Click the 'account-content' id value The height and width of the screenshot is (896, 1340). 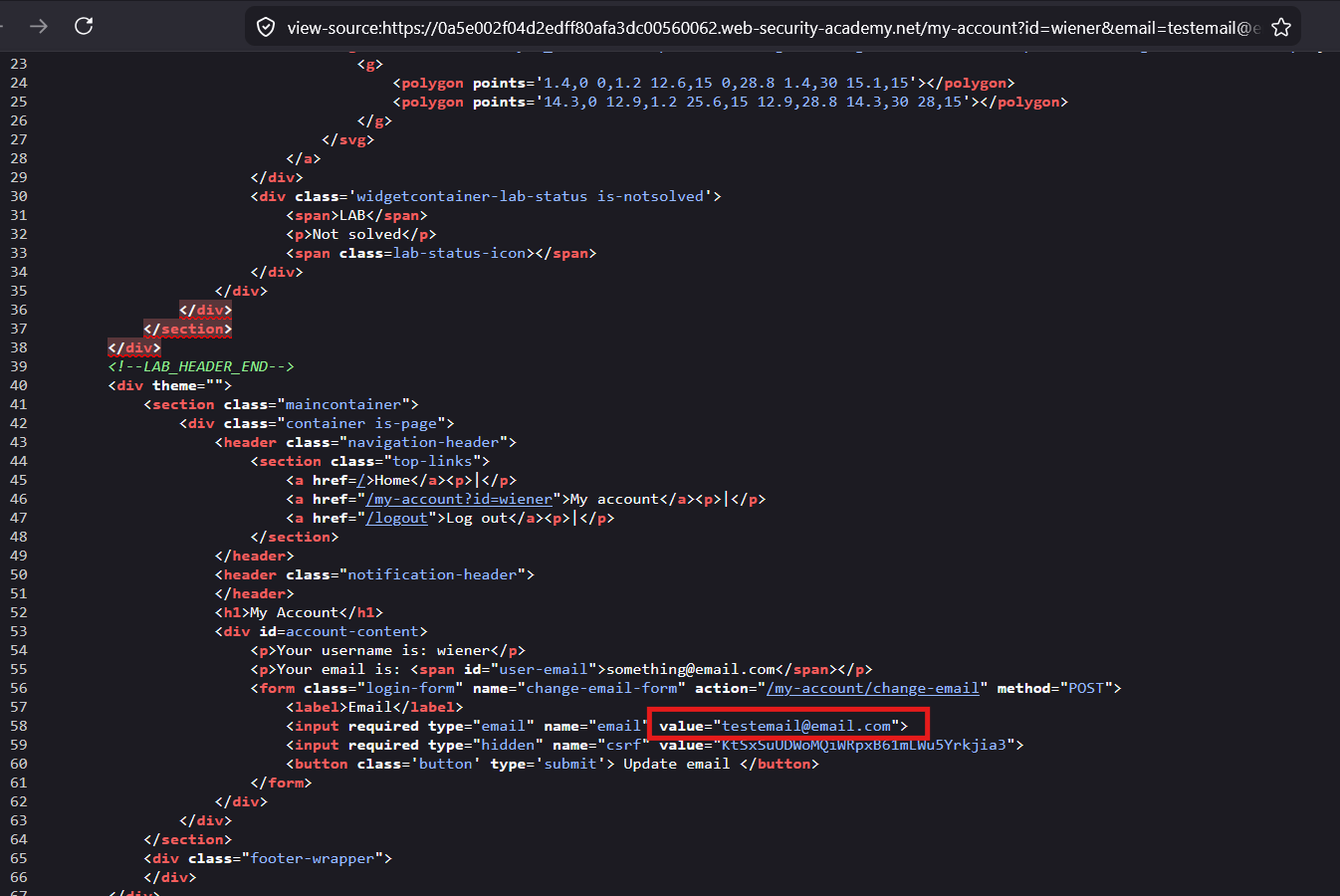pos(352,631)
